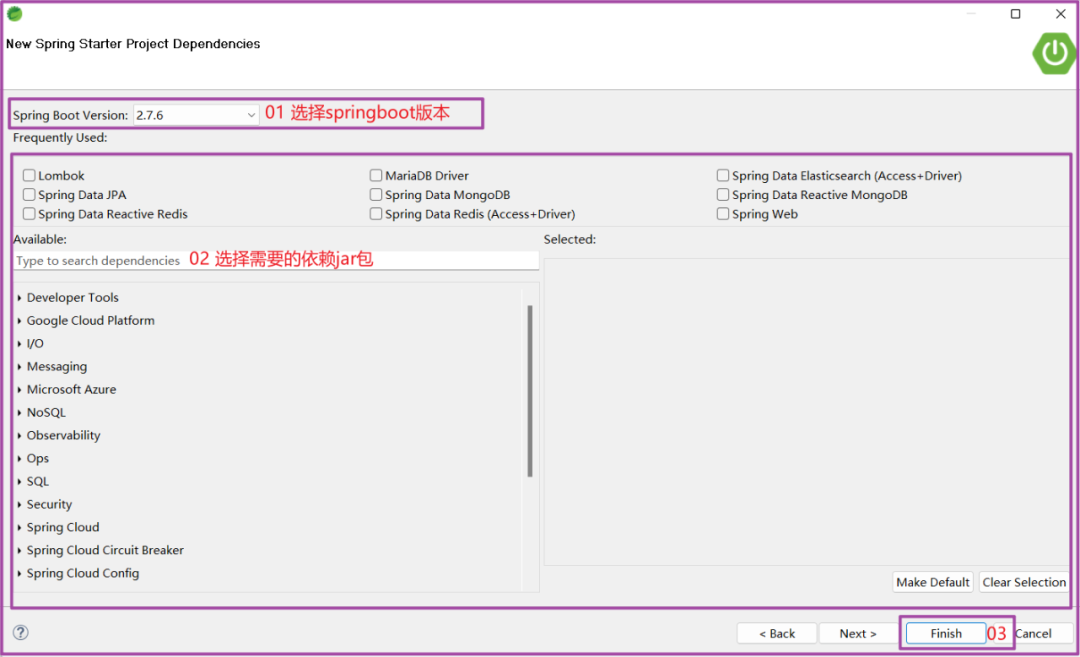
Task: Maximize the dialog window
Action: 1015,14
